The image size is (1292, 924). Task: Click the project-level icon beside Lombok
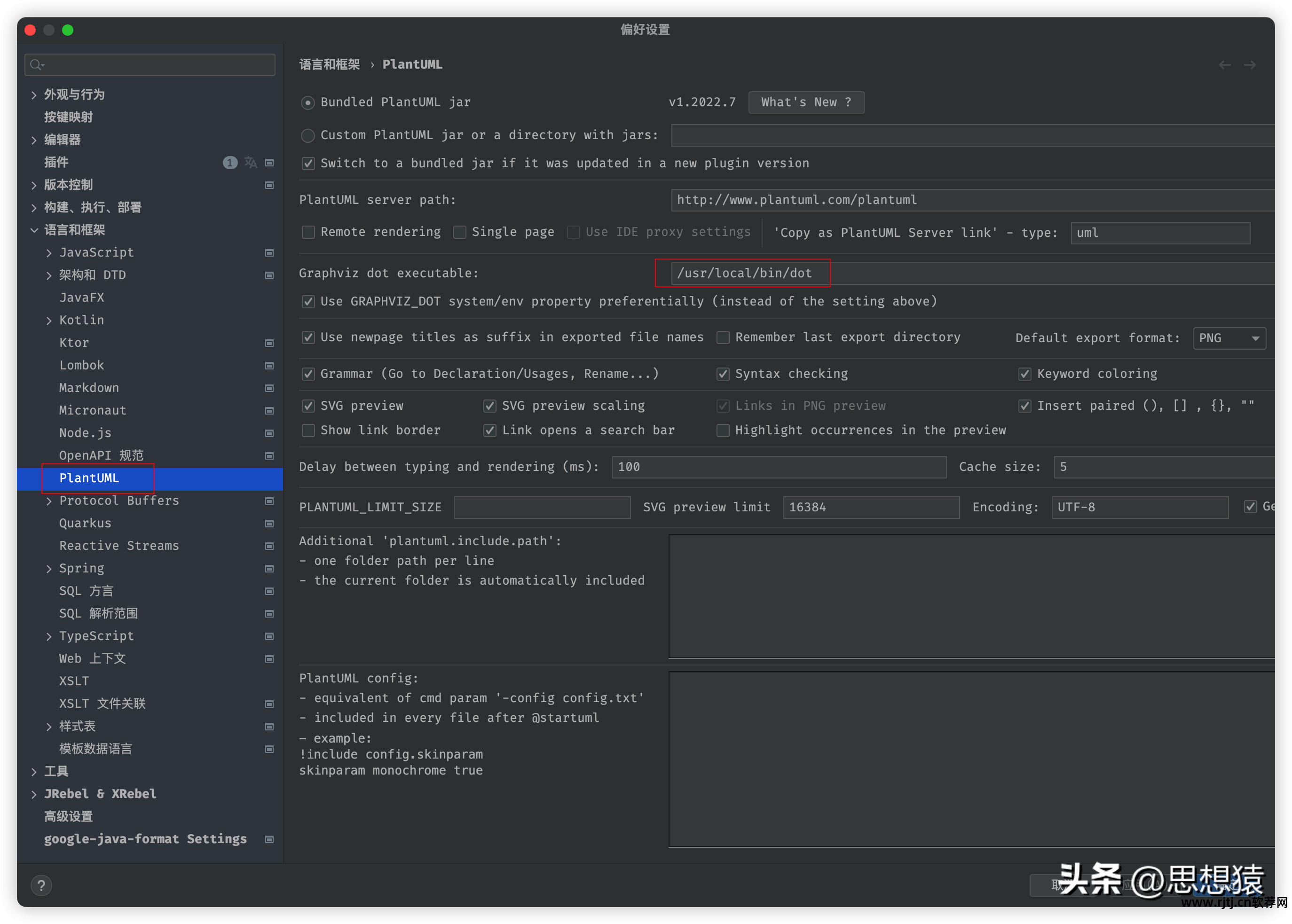point(269,365)
